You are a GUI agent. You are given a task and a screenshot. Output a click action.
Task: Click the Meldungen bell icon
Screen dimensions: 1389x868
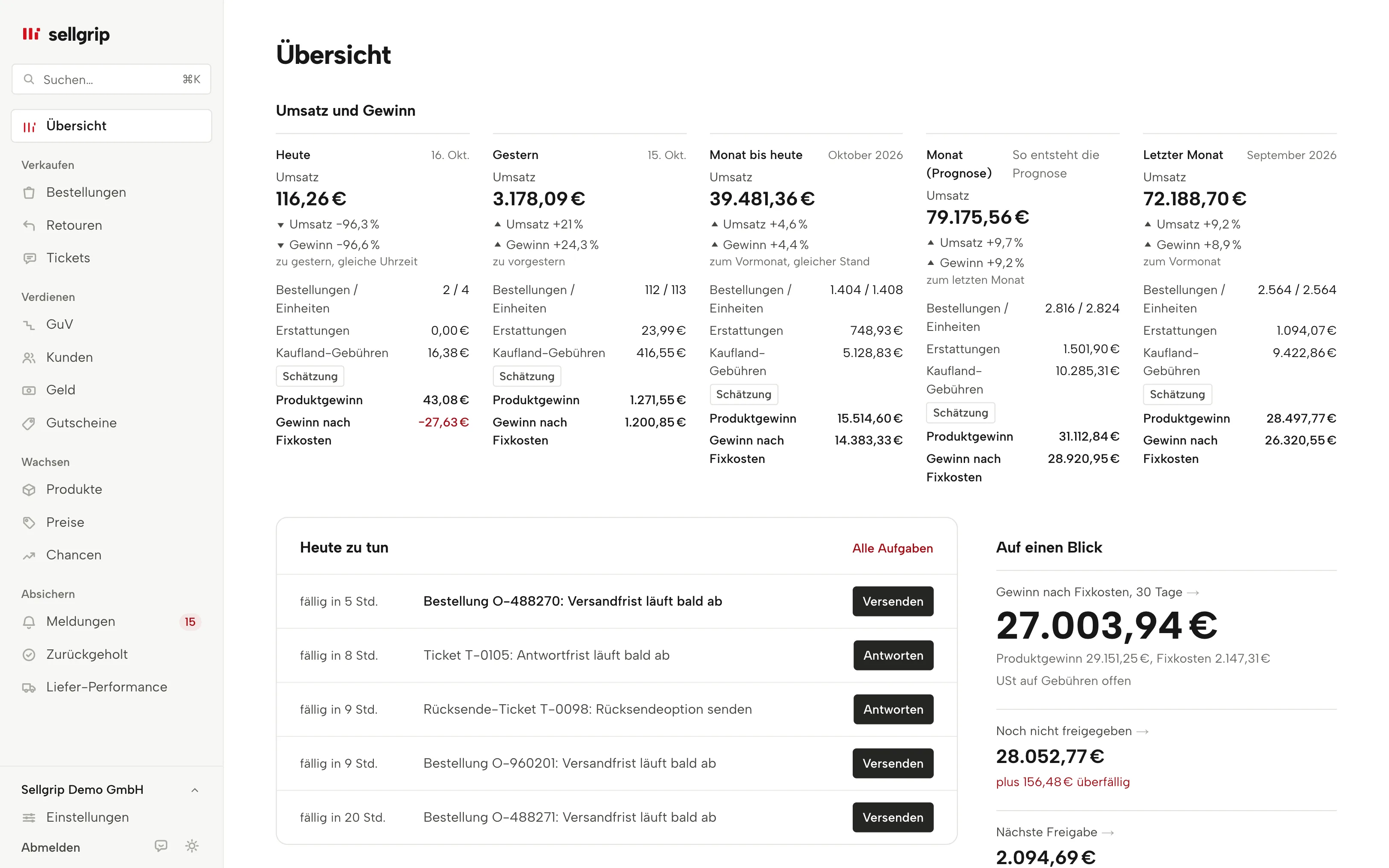tap(29, 622)
